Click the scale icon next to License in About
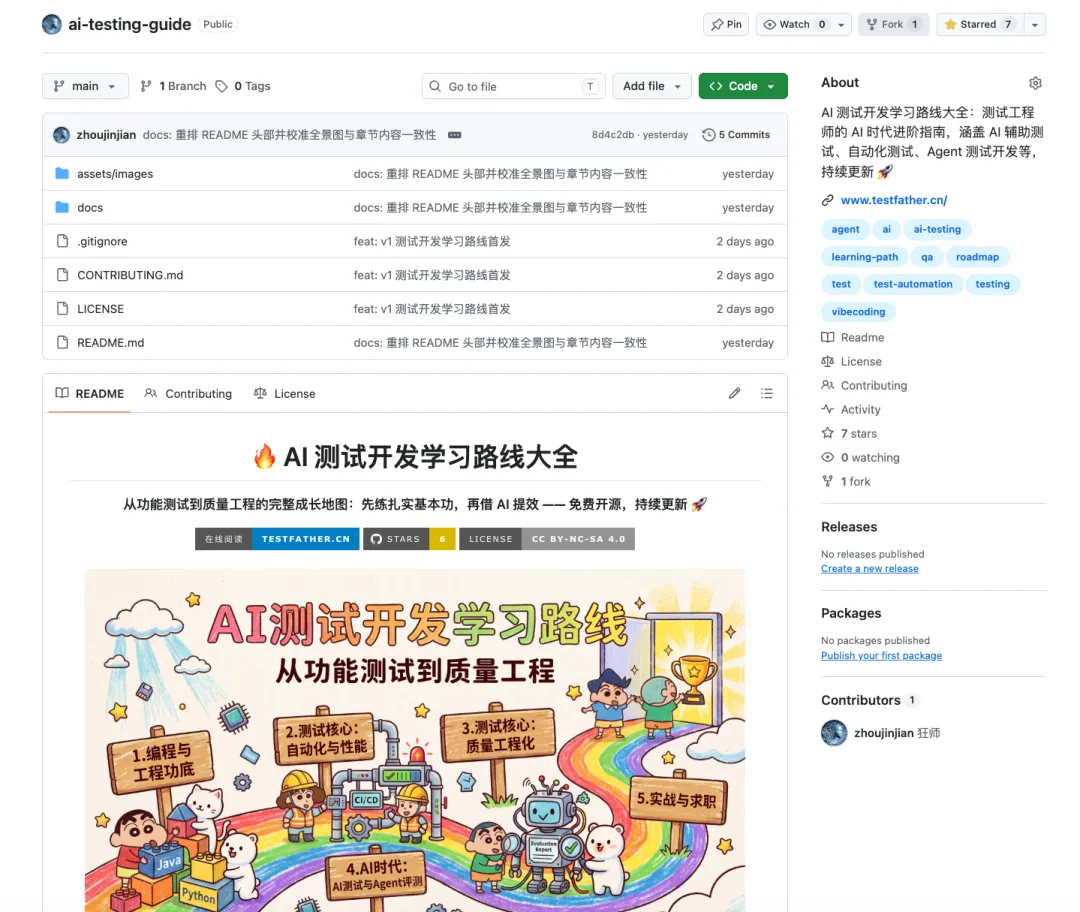The width and height of the screenshot is (1080, 912). [x=827, y=362]
